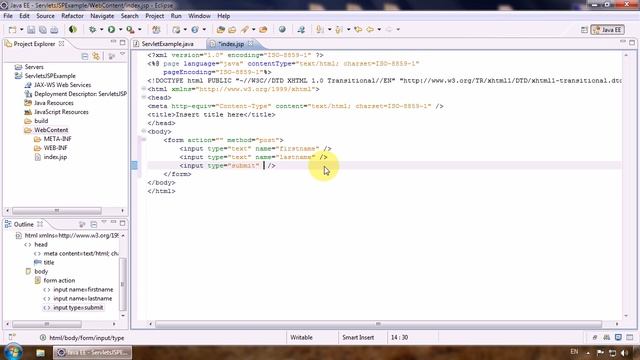This screenshot has width=640, height=360.
Task: Open the Refactor menu
Action: 72,16
